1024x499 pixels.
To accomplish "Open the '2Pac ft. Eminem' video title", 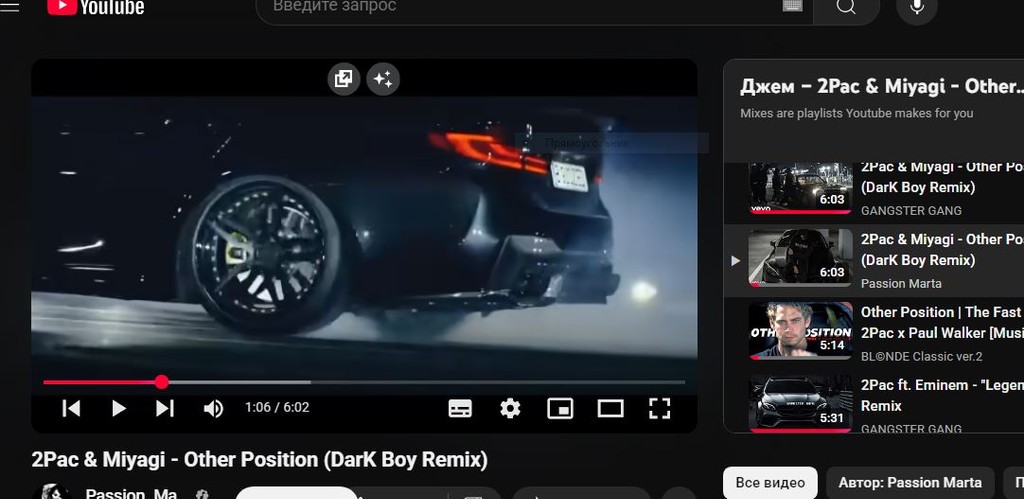I will coord(942,395).
